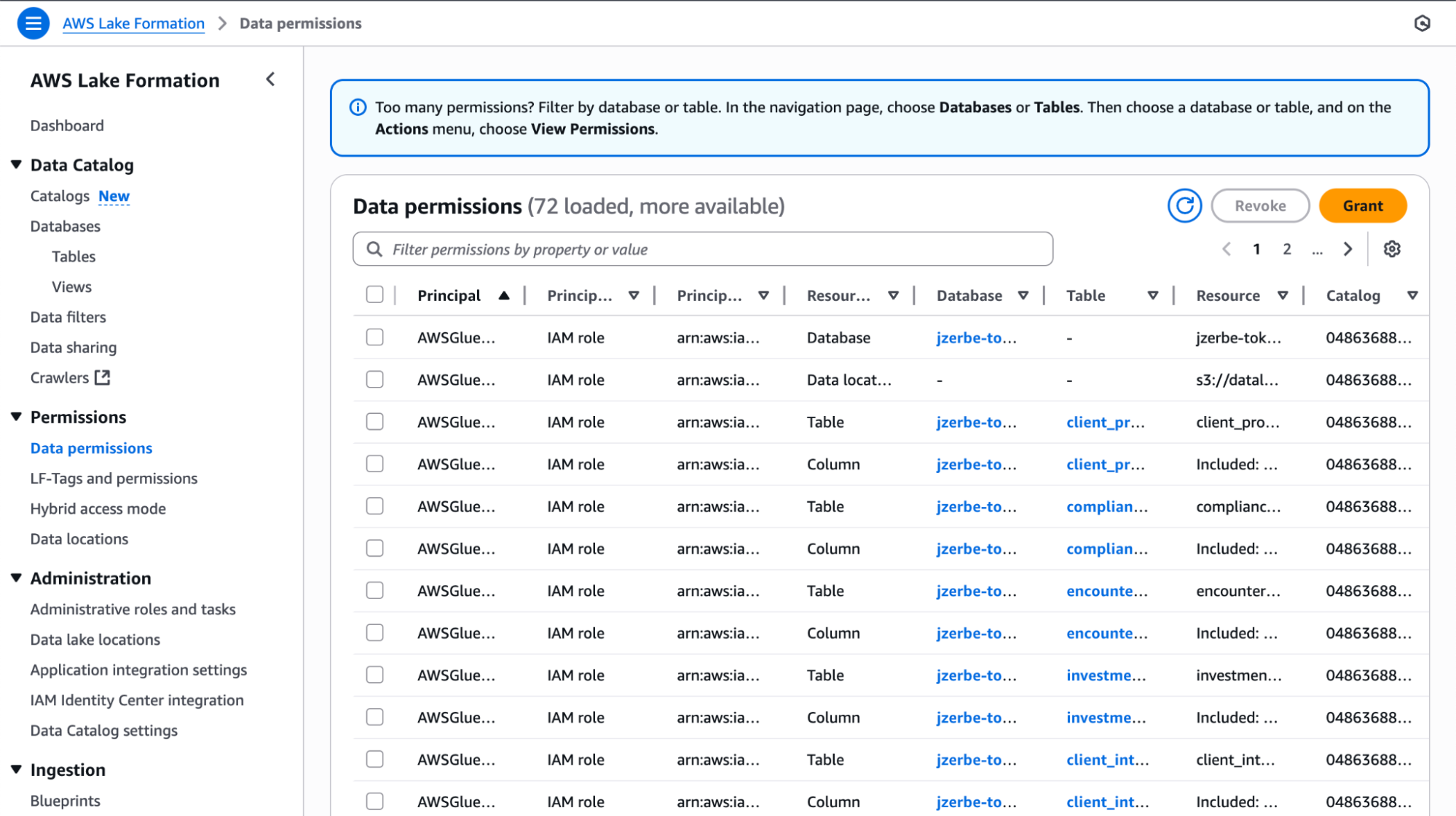1456x816 pixels.
Task: Go to previous page arrow
Action: [1227, 249]
